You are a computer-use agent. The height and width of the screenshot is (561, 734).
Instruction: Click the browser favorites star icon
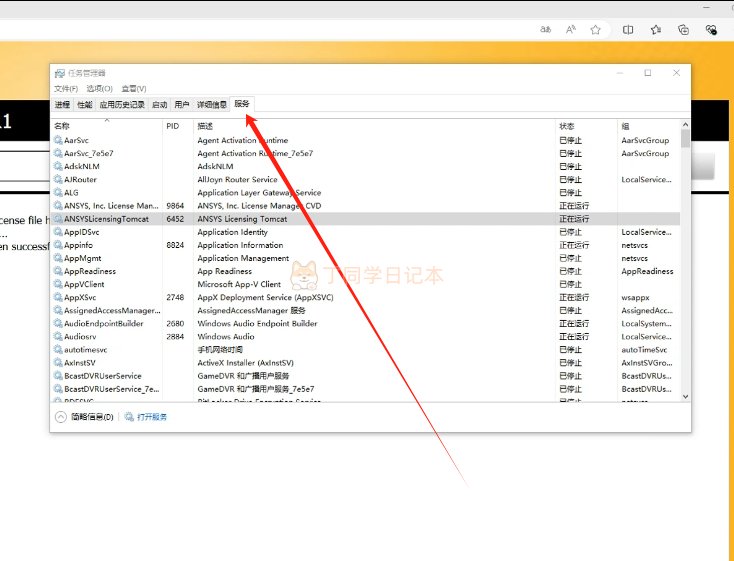595,30
